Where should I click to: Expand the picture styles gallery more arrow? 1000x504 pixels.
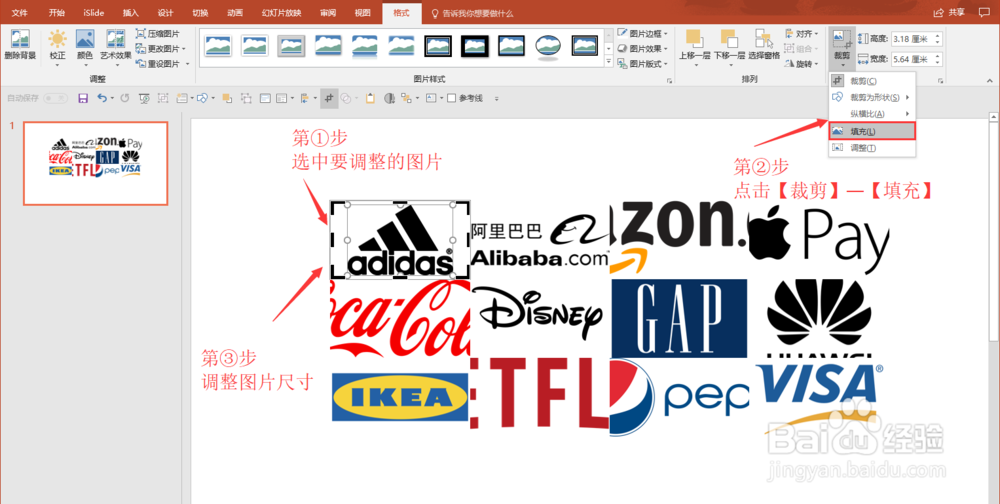pyautogui.click(x=608, y=62)
